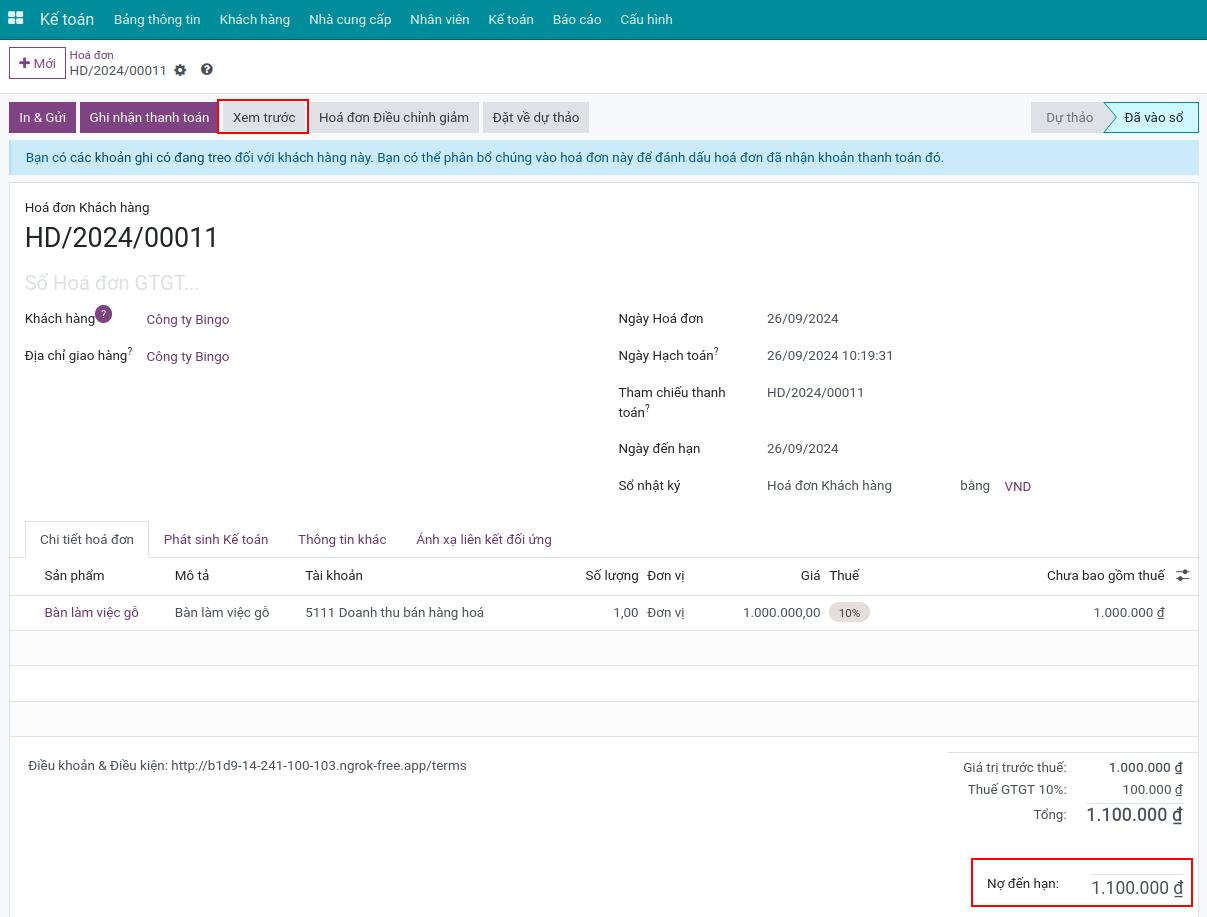Screen dimensions: 1207x917
Task: Switch to Thông tin khác tab
Action: pos(342,539)
